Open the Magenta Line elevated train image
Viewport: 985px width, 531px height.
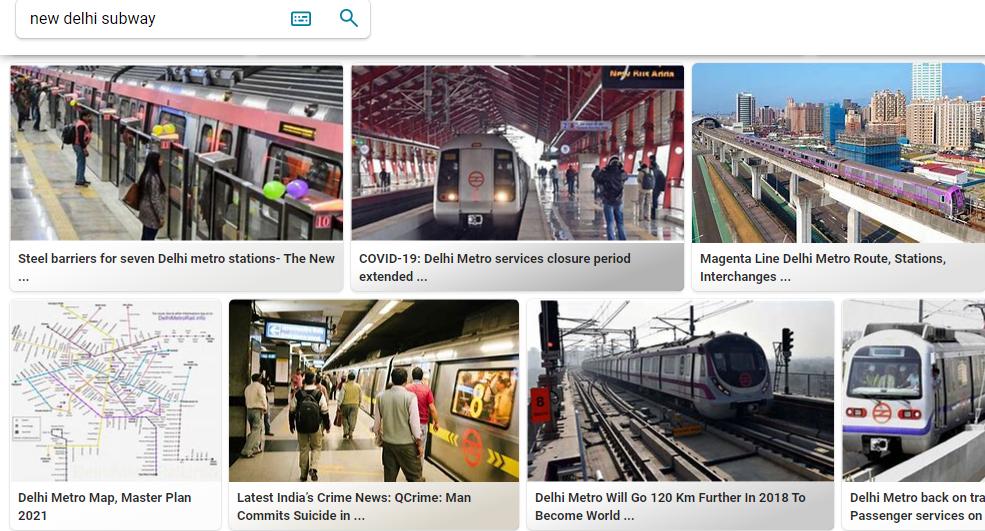click(839, 153)
